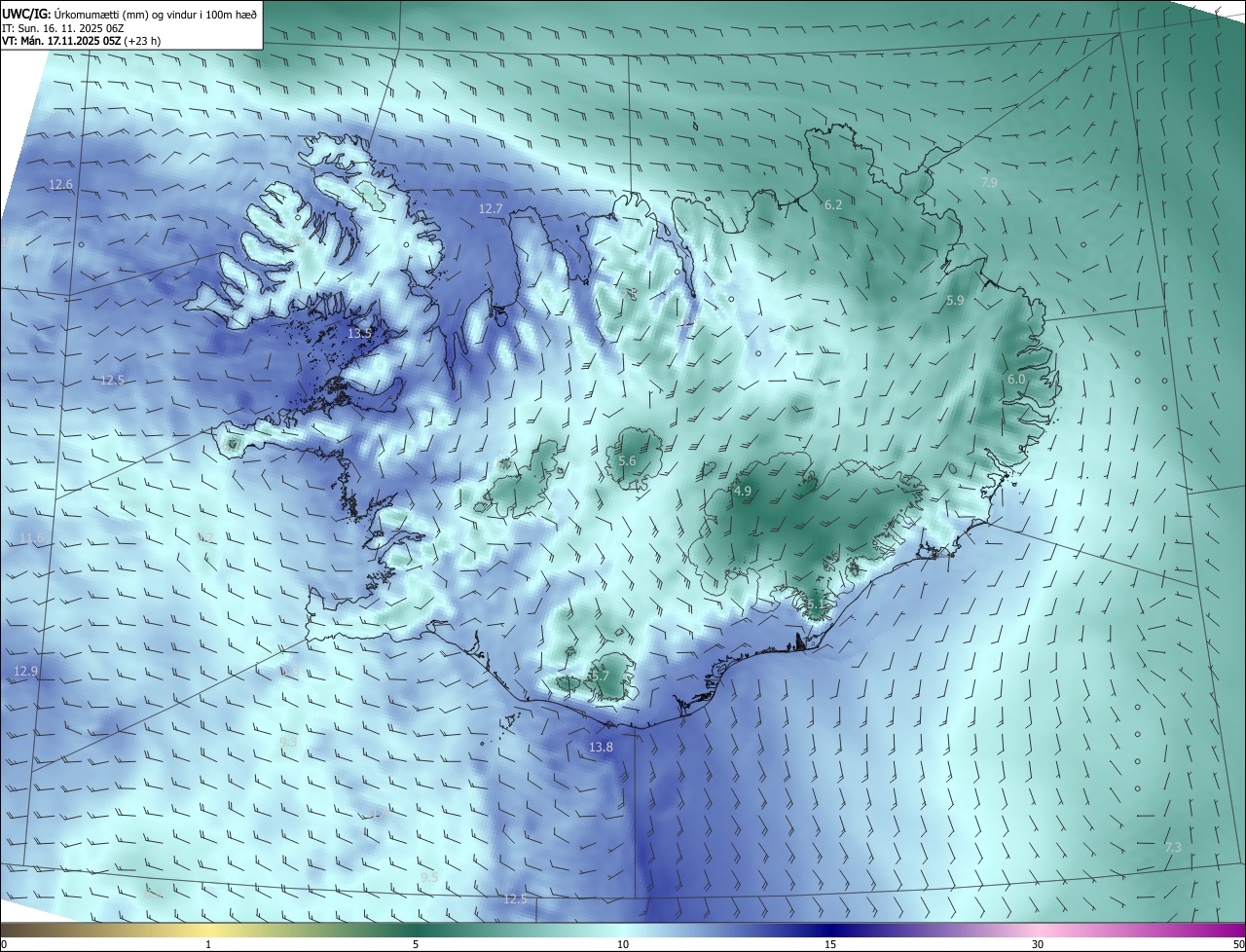Click the 12.9 value label on map

26,672
